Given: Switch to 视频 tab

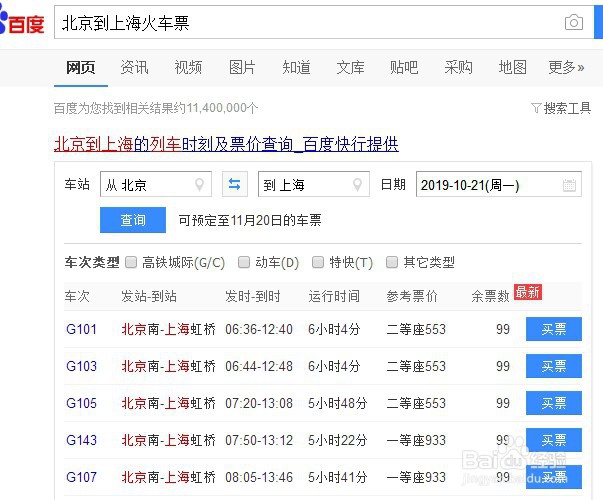Looking at the screenshot, I should point(188,68).
